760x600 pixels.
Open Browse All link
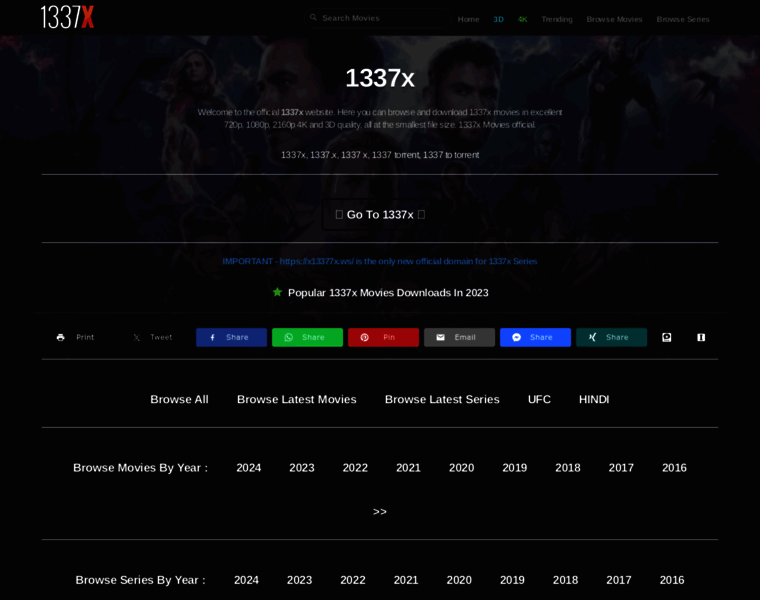[179, 399]
